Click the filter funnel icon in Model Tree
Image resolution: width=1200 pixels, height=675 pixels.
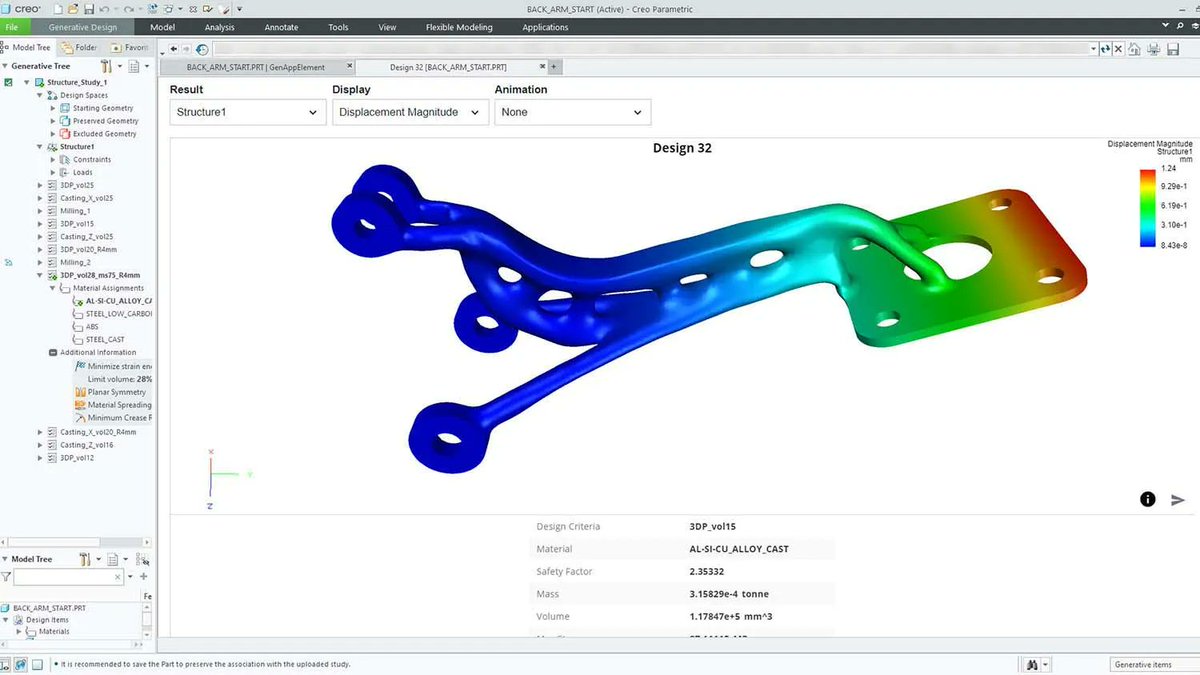point(6,577)
